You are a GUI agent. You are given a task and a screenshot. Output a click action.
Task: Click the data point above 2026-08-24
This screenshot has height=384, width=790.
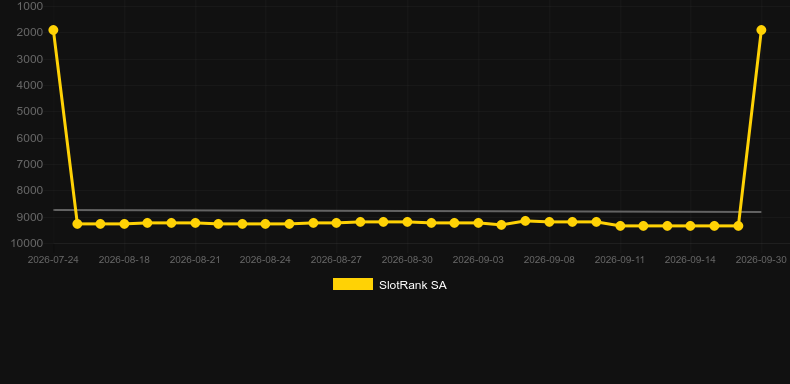(x=265, y=224)
